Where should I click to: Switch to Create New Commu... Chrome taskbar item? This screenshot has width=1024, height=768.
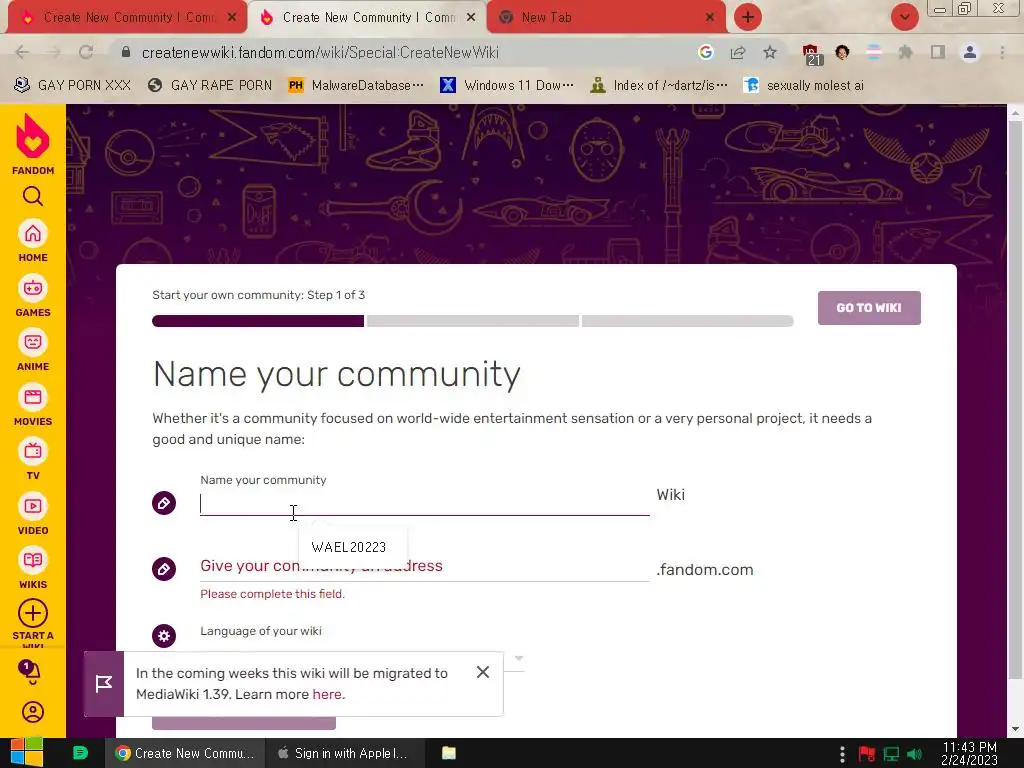click(185, 753)
